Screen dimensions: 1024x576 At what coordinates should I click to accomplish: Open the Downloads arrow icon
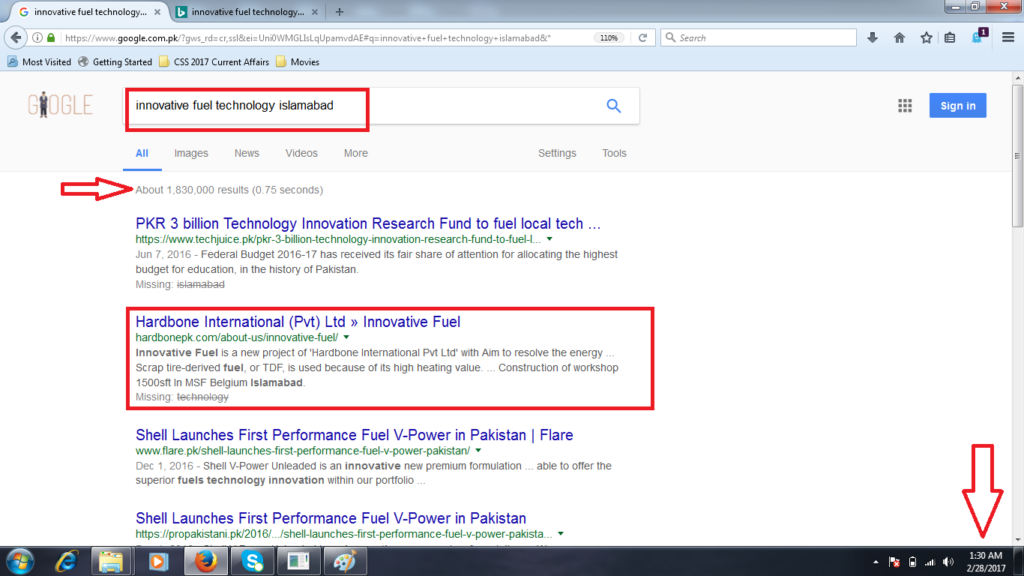(872, 38)
